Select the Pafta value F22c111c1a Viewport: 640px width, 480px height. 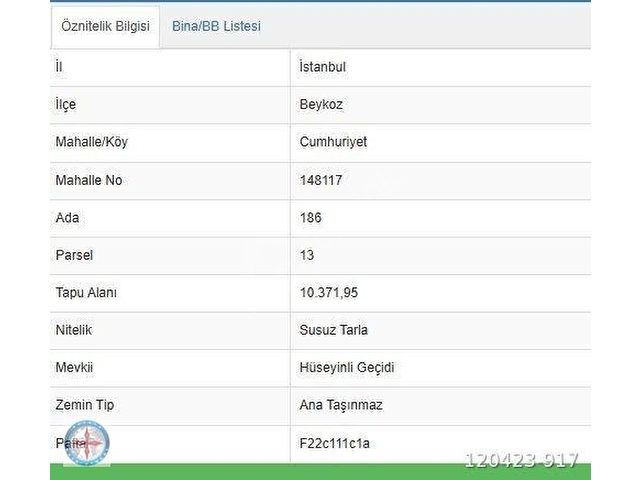click(335, 443)
